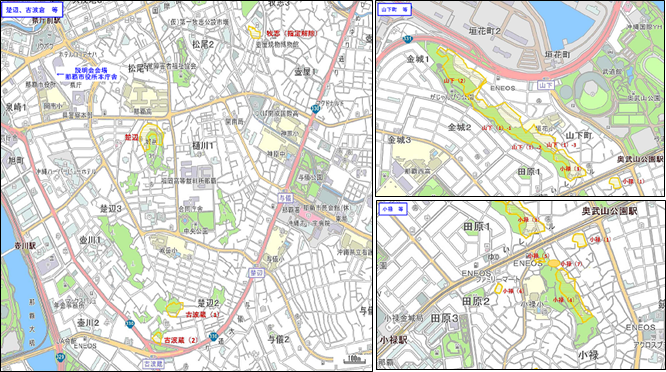
Task: Click the 与儀2 district name
Action: click(279, 339)
